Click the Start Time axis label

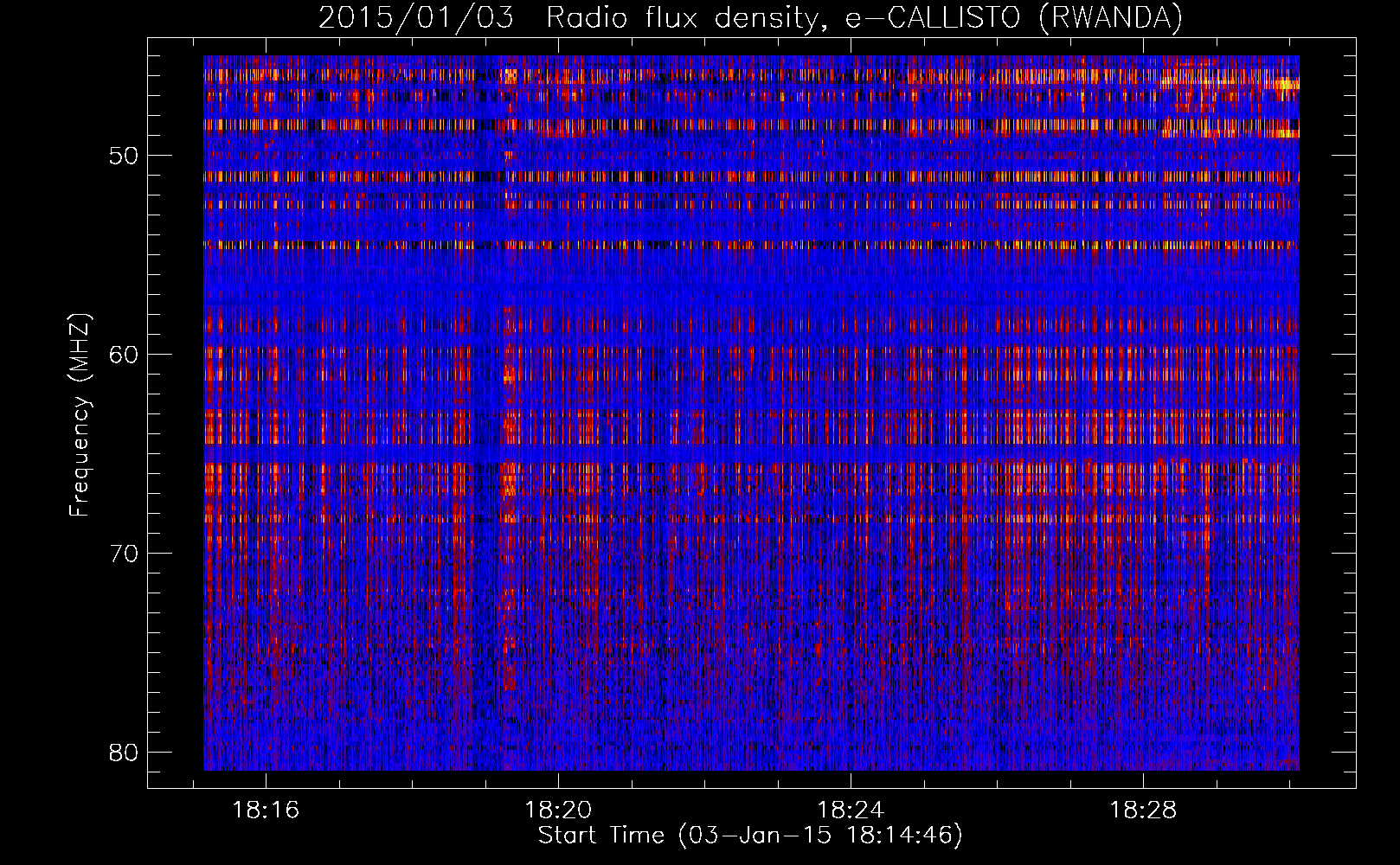coord(750,836)
